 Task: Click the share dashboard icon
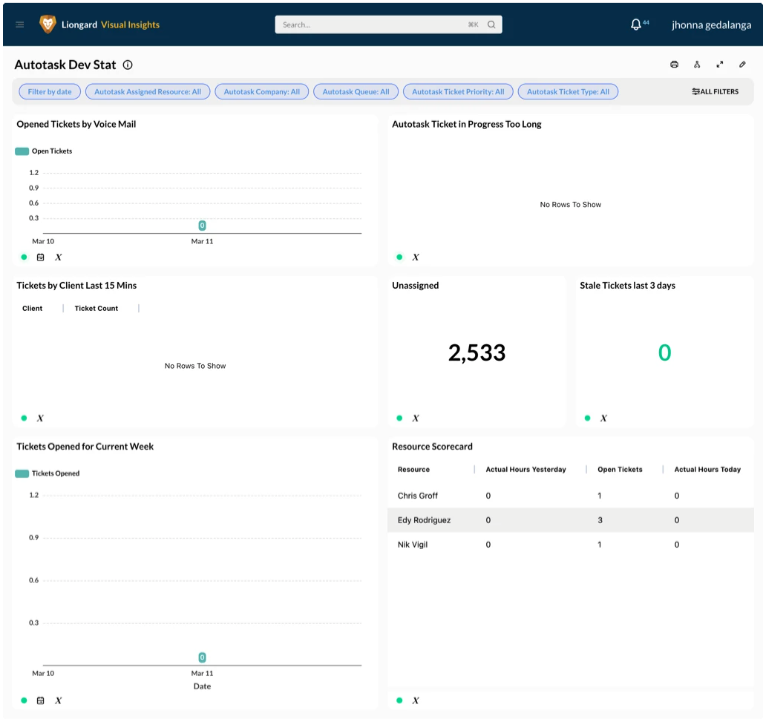click(697, 65)
